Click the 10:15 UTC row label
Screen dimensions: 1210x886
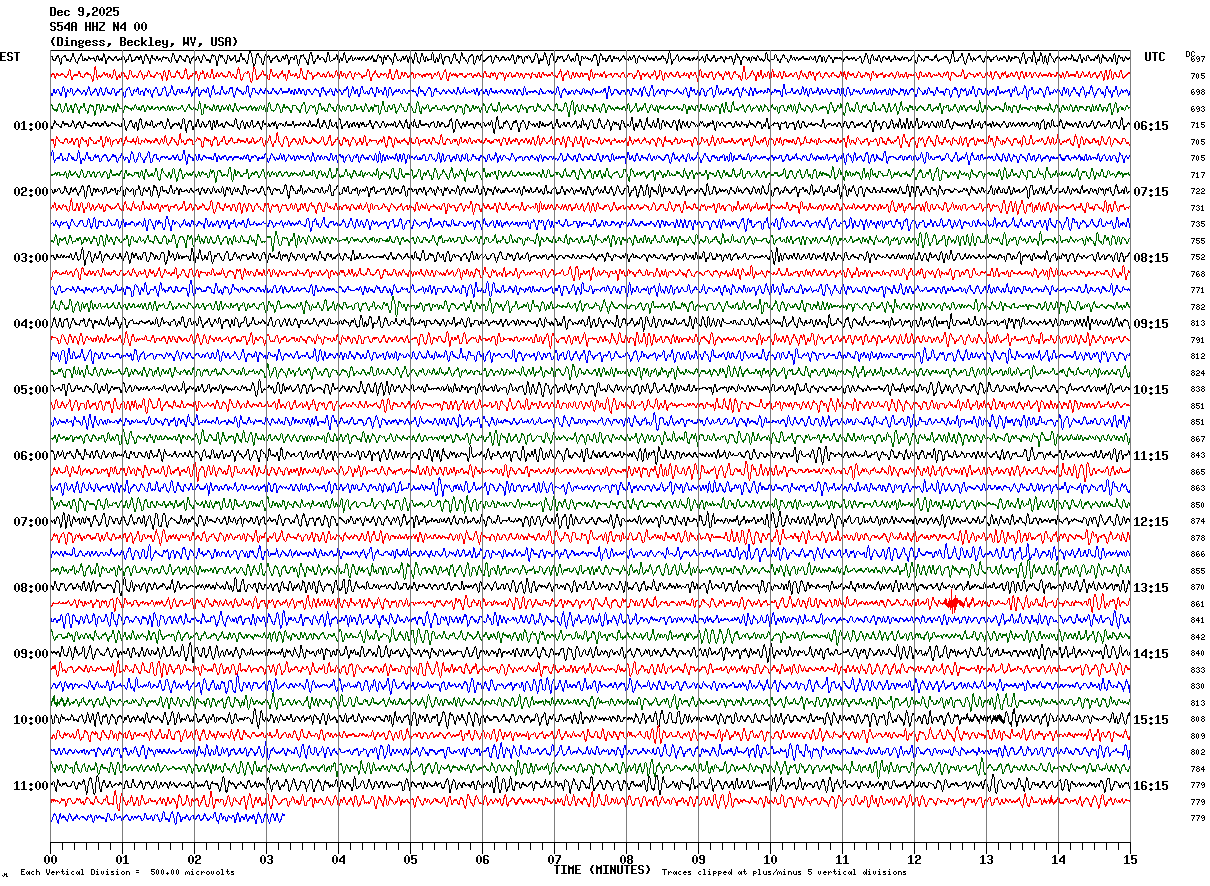point(1151,390)
